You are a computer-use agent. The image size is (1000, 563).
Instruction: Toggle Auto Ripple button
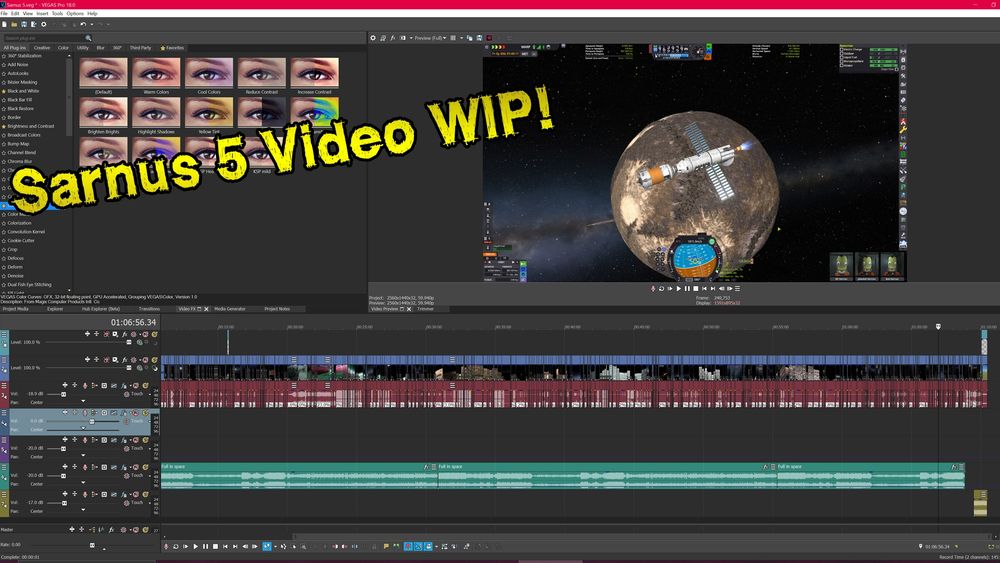(429, 546)
